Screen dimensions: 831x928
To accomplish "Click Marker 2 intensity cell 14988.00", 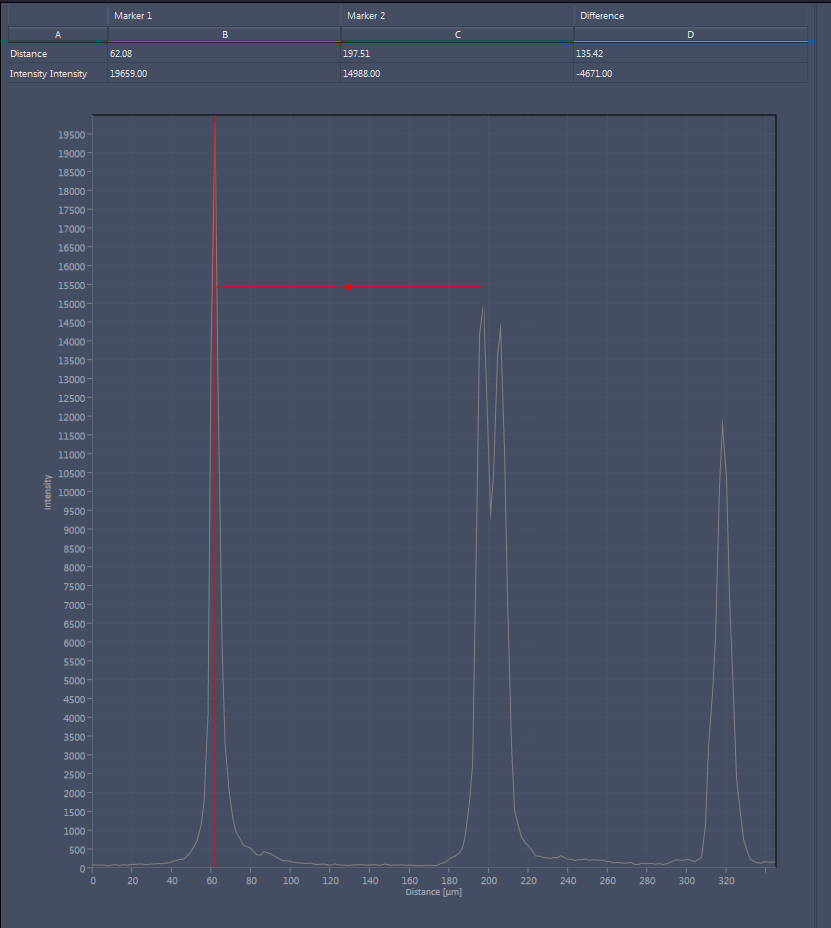I will 362,73.
